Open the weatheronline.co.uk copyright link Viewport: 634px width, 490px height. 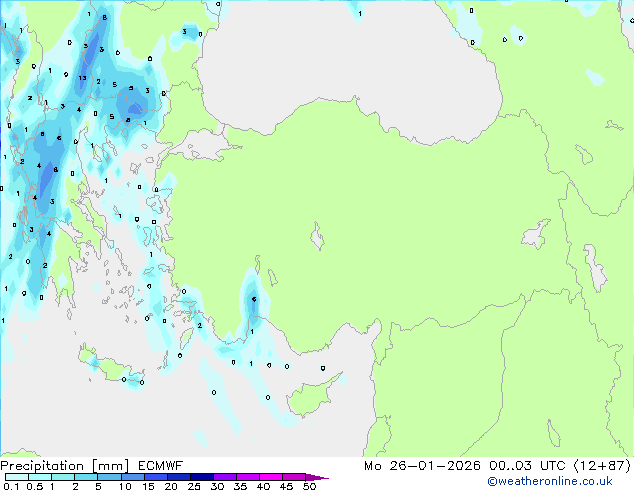pos(550,481)
